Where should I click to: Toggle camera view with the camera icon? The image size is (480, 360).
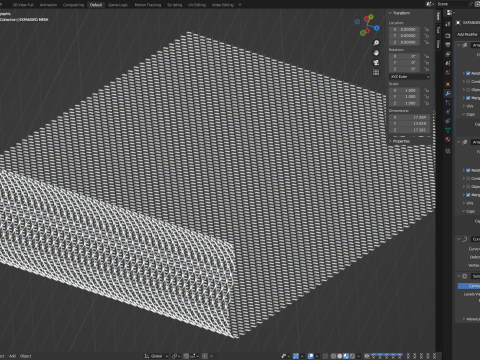pyautogui.click(x=376, y=63)
